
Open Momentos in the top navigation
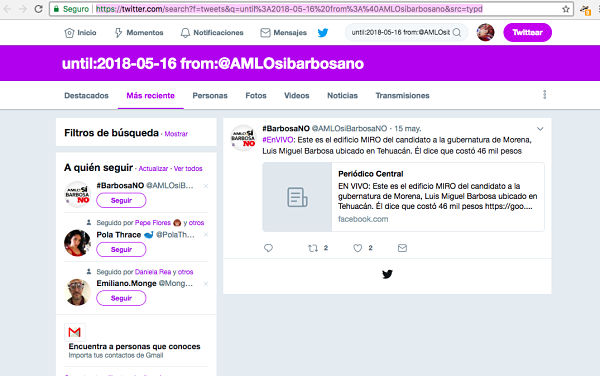click(x=139, y=33)
